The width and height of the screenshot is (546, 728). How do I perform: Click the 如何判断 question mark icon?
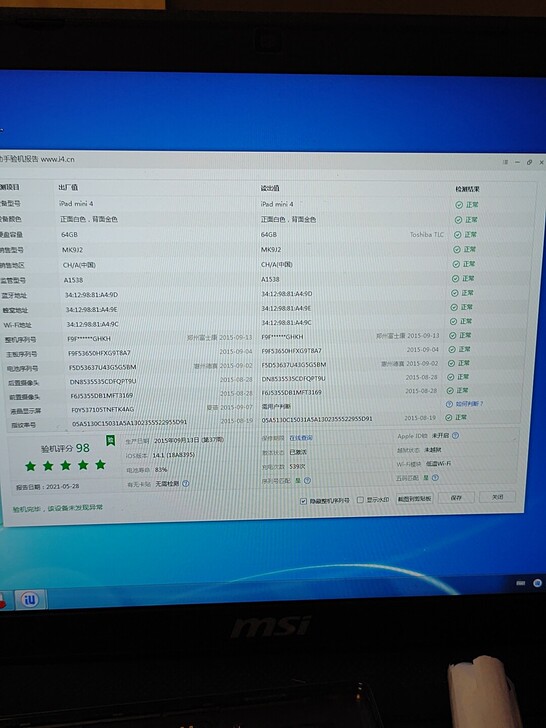click(x=449, y=404)
